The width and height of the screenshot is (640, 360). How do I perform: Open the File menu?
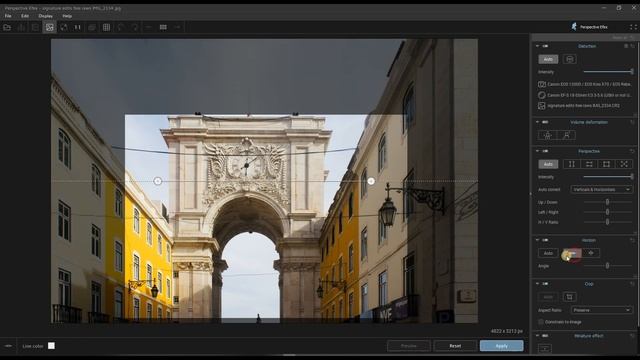click(x=8, y=16)
